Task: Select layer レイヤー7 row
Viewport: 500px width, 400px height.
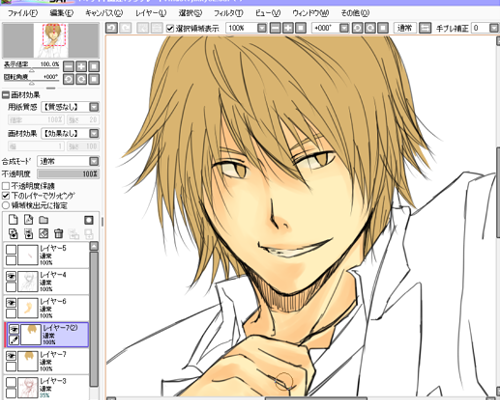Action: point(47,361)
